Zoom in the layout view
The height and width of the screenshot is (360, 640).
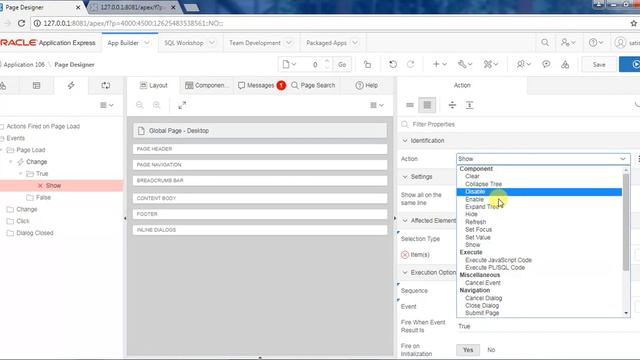pyautogui.click(x=157, y=105)
